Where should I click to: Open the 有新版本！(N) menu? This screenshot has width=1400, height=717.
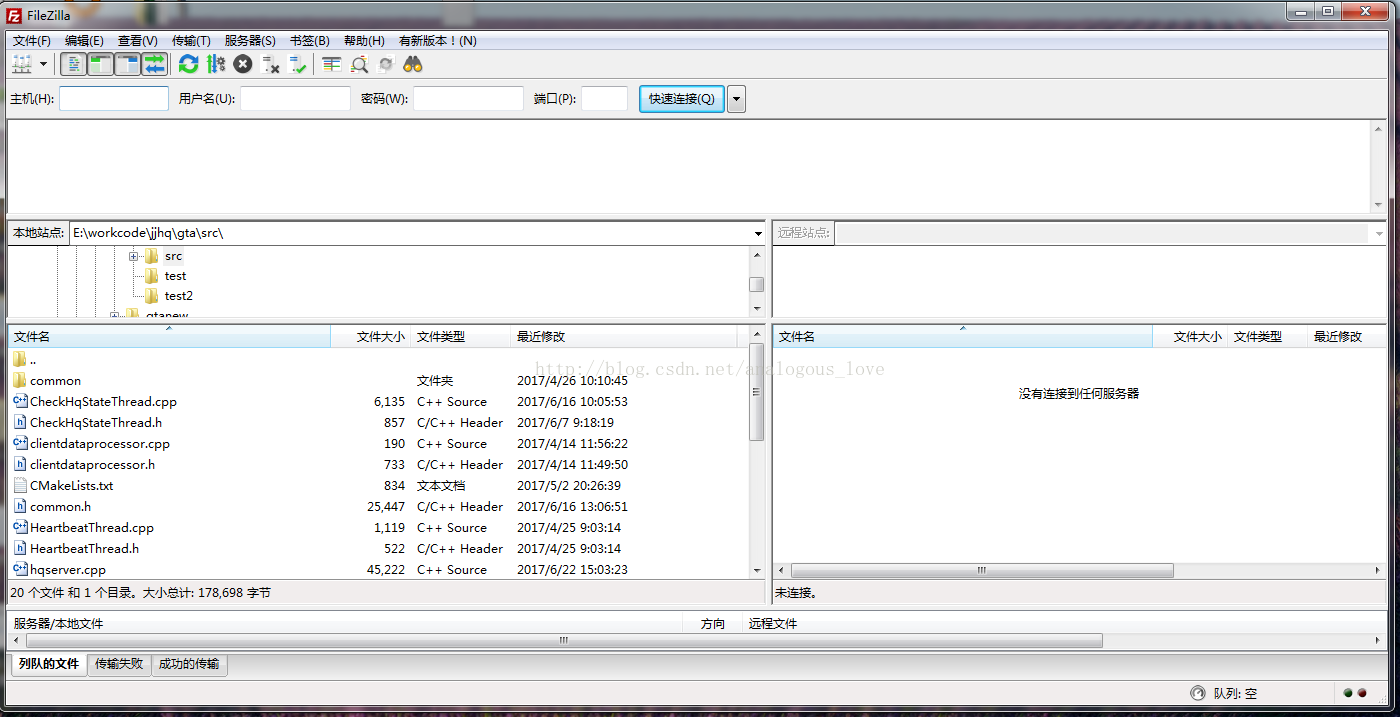tap(438, 41)
